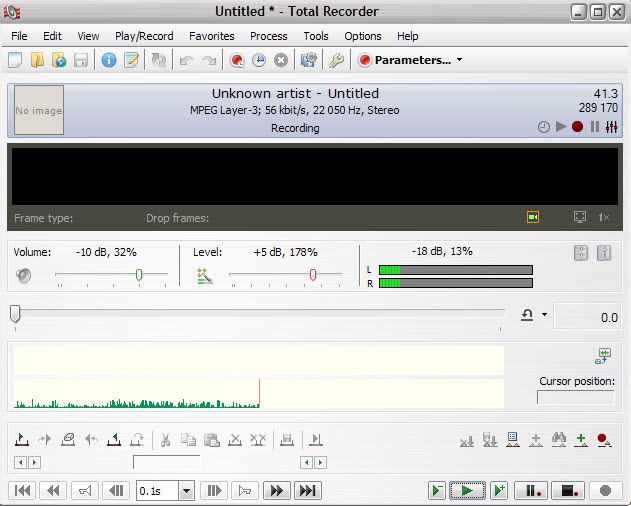Open settings via gear monitor icon
This screenshot has width=631, height=506.
pyautogui.click(x=309, y=60)
